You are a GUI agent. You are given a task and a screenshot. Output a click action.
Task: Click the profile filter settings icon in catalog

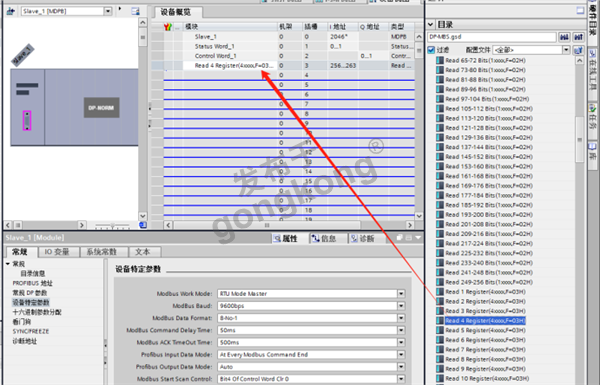pyautogui.click(x=579, y=50)
